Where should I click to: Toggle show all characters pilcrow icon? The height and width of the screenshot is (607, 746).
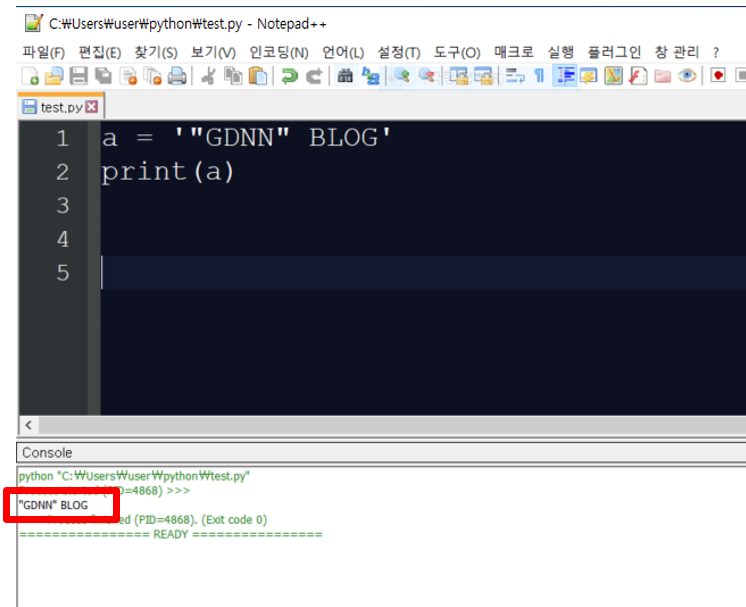[x=539, y=76]
